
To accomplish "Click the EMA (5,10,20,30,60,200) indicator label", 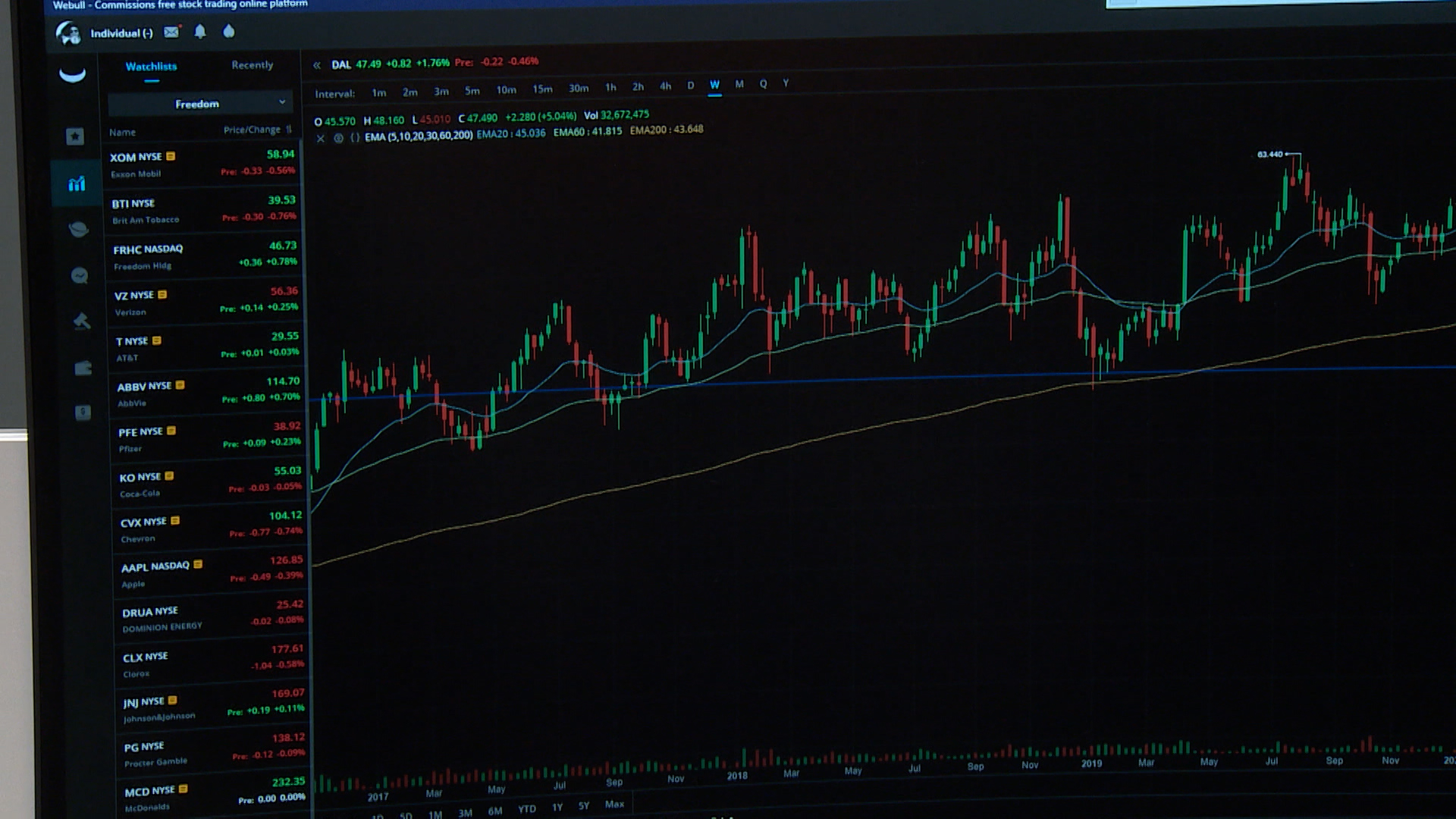I will click(419, 136).
